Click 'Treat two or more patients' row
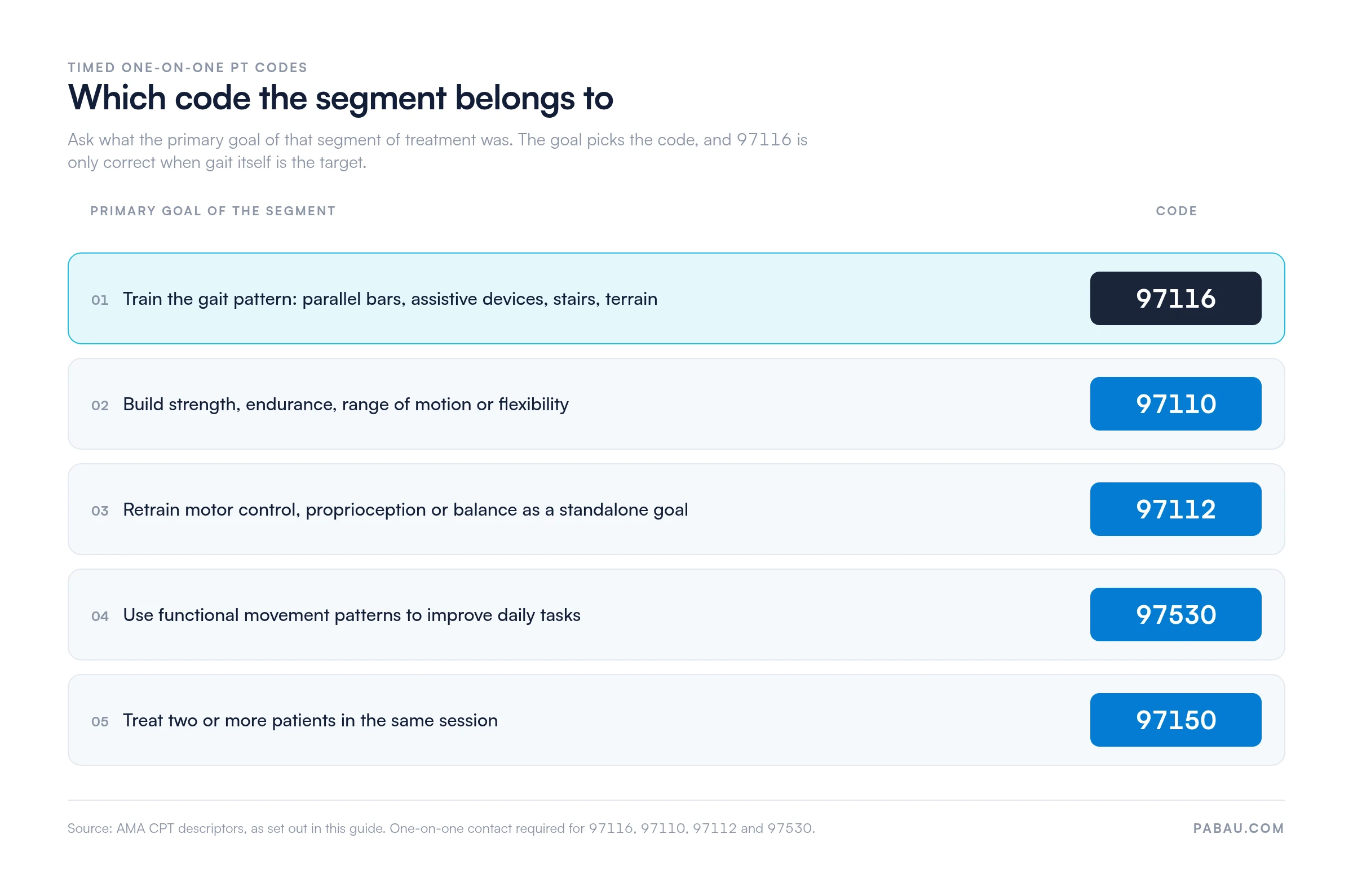Screen dimensions: 1353x896 pos(676,720)
